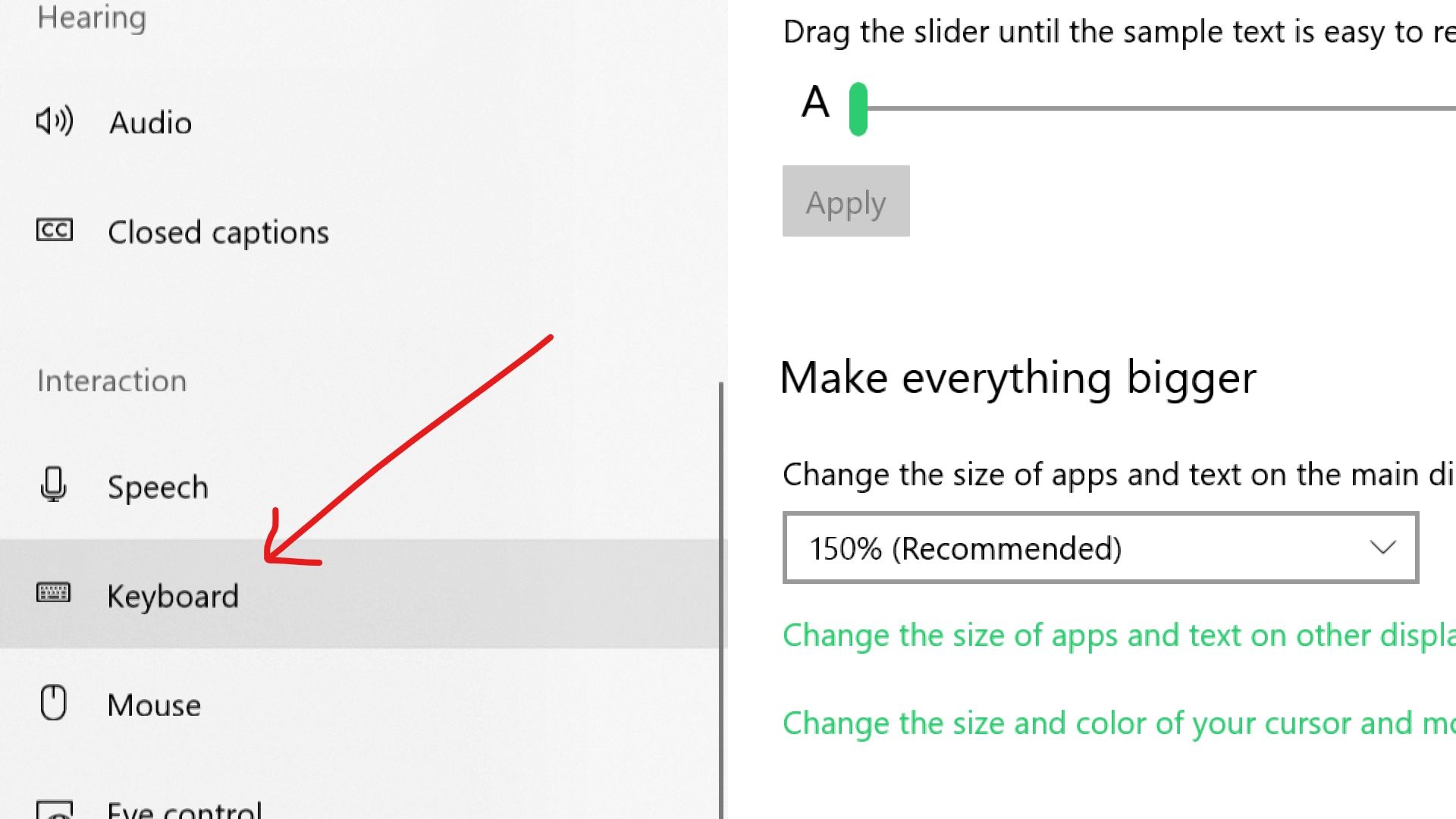Click the Keyboard highlighted tab item

point(173,594)
